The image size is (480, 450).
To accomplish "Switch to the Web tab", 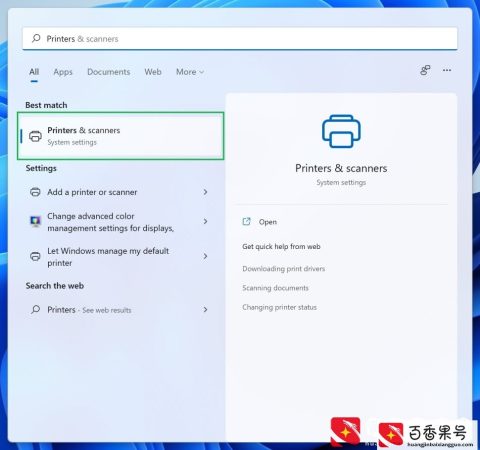I will click(153, 72).
